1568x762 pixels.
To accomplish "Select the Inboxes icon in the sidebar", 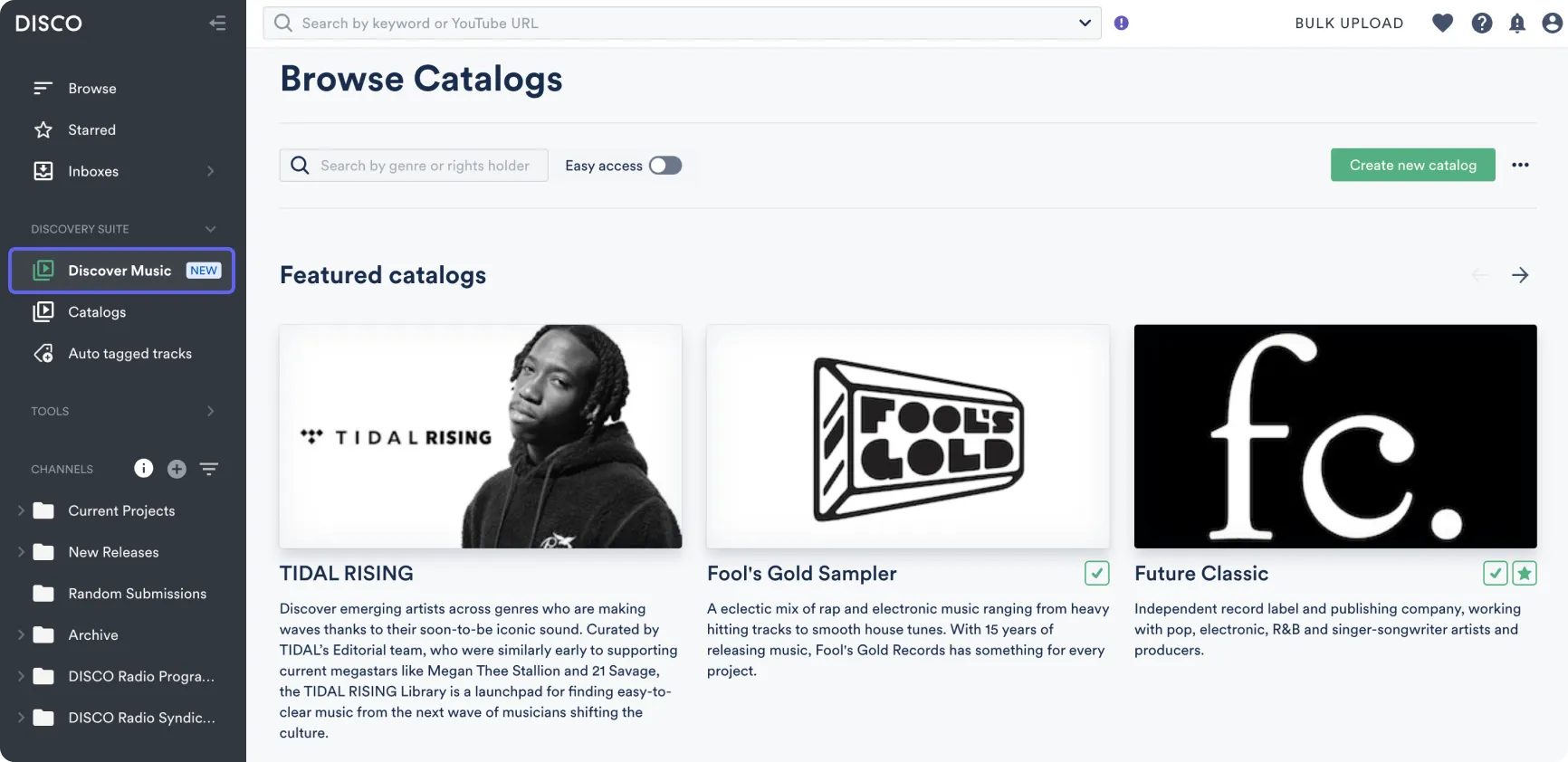I will coord(43,171).
